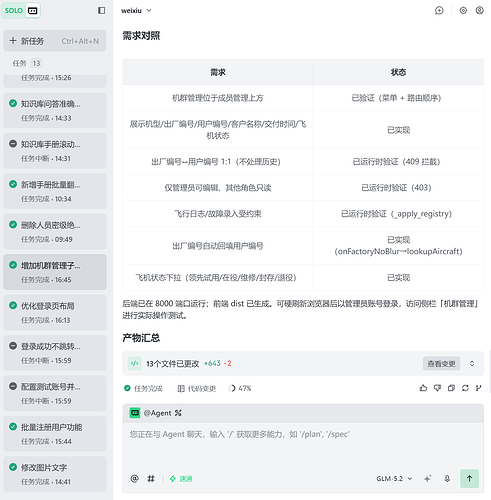Click the cell mentioning 409 拦截
This screenshot has width=491, height=500.
pyautogui.click(x=397, y=162)
